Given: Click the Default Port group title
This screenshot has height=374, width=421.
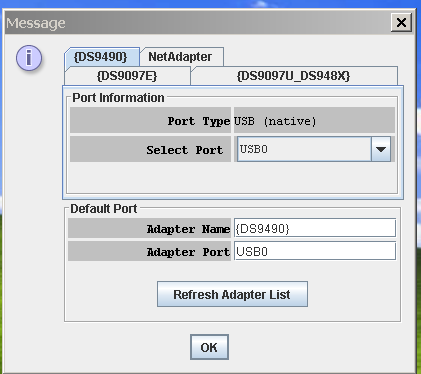Looking at the screenshot, I should [x=104, y=209].
